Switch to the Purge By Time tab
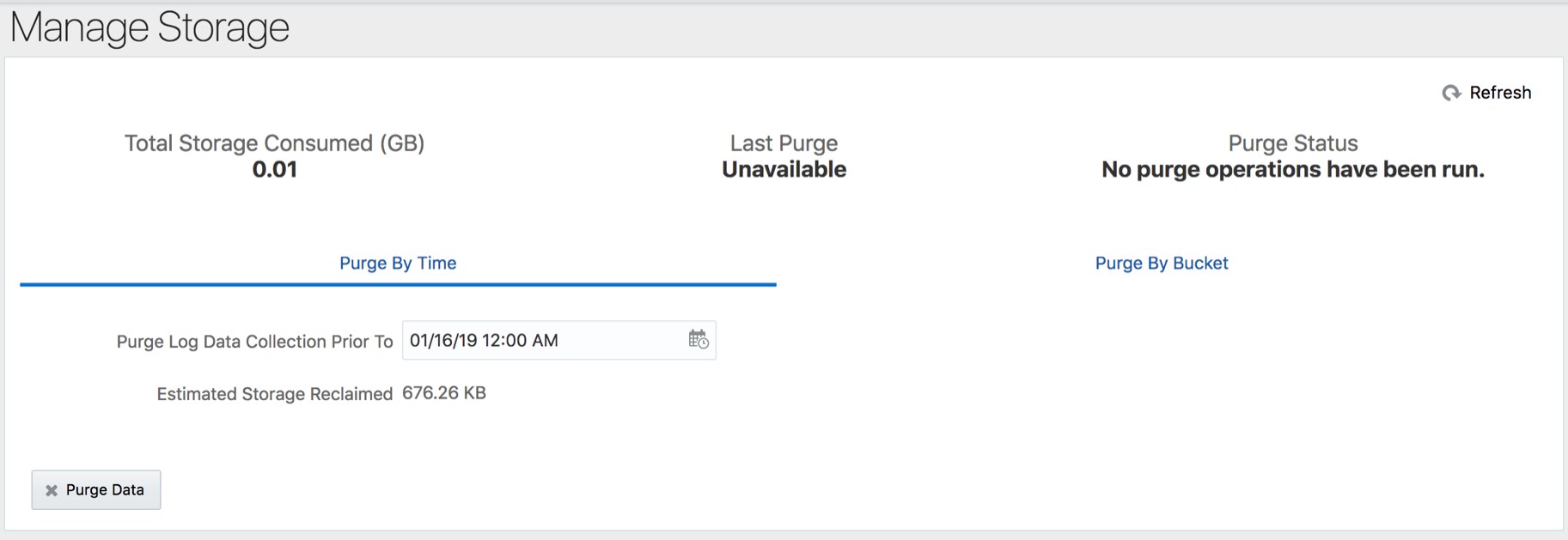Viewport: 1568px width, 540px height. [398, 264]
